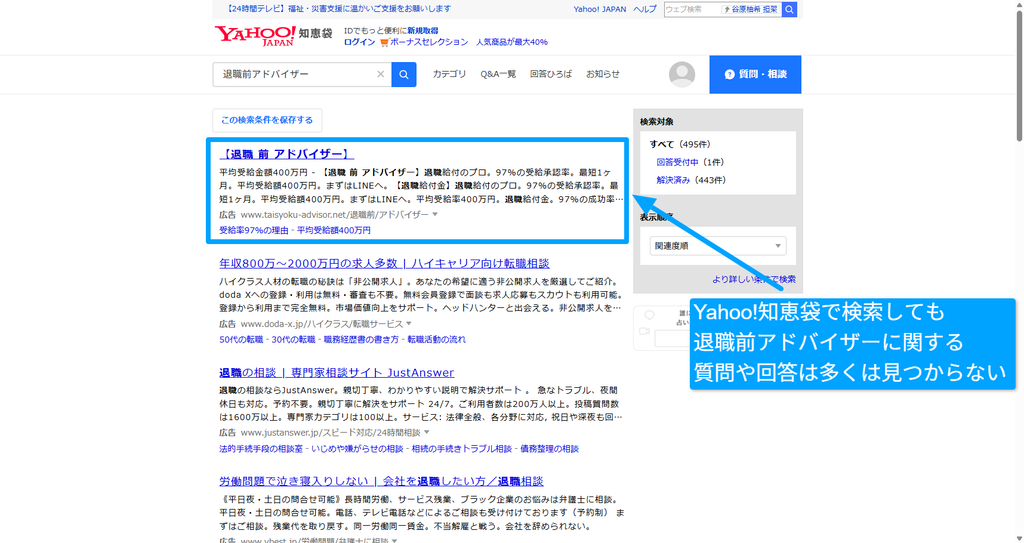This screenshot has height=543, width=1024.
Task: Click いじめや嫌がらせの相談 sitelink
Action: [357, 449]
